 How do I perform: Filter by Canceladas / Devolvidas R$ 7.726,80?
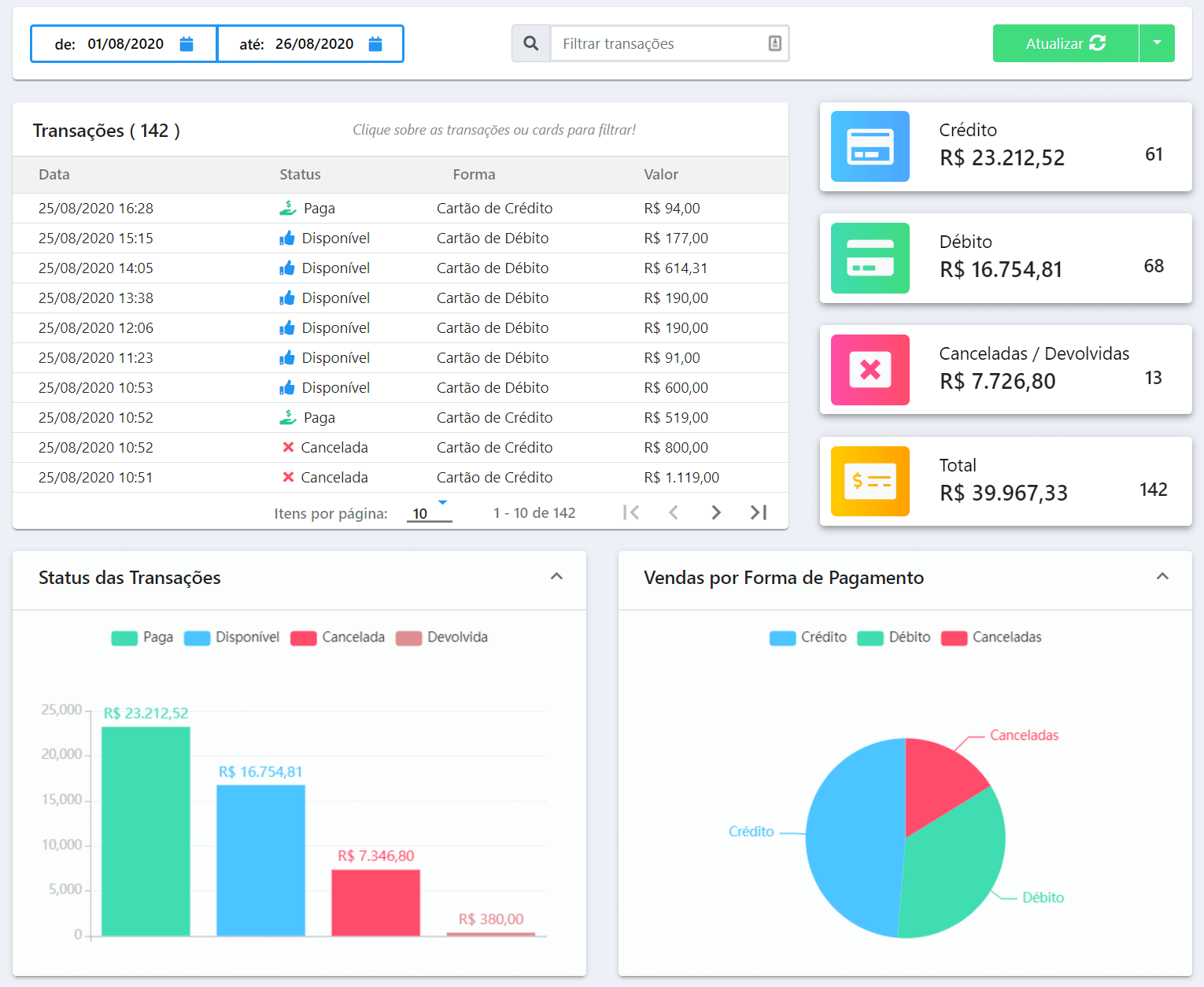click(x=1006, y=370)
